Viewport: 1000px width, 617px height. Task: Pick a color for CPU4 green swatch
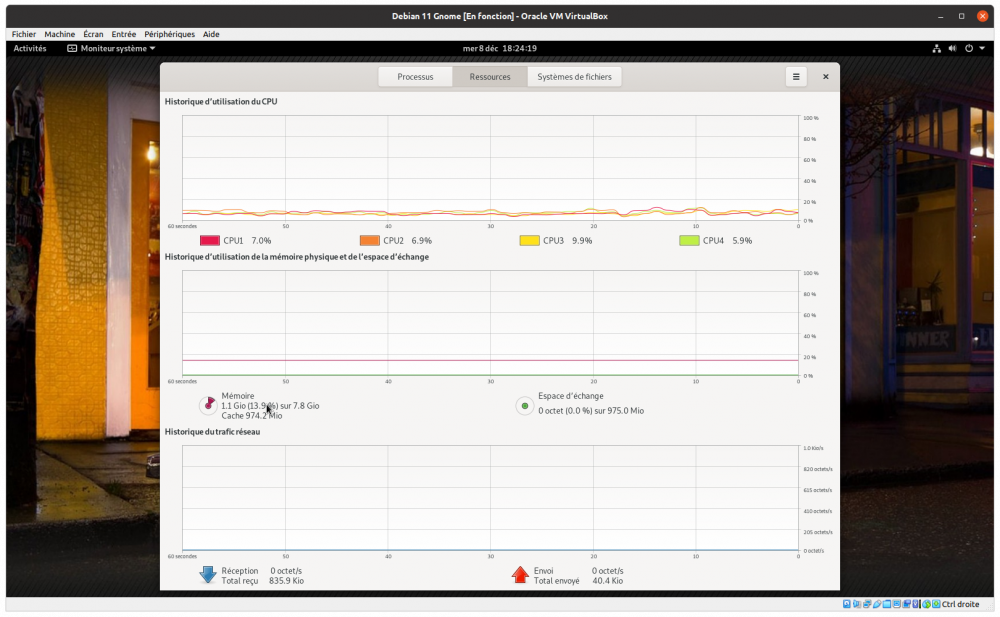pos(689,241)
